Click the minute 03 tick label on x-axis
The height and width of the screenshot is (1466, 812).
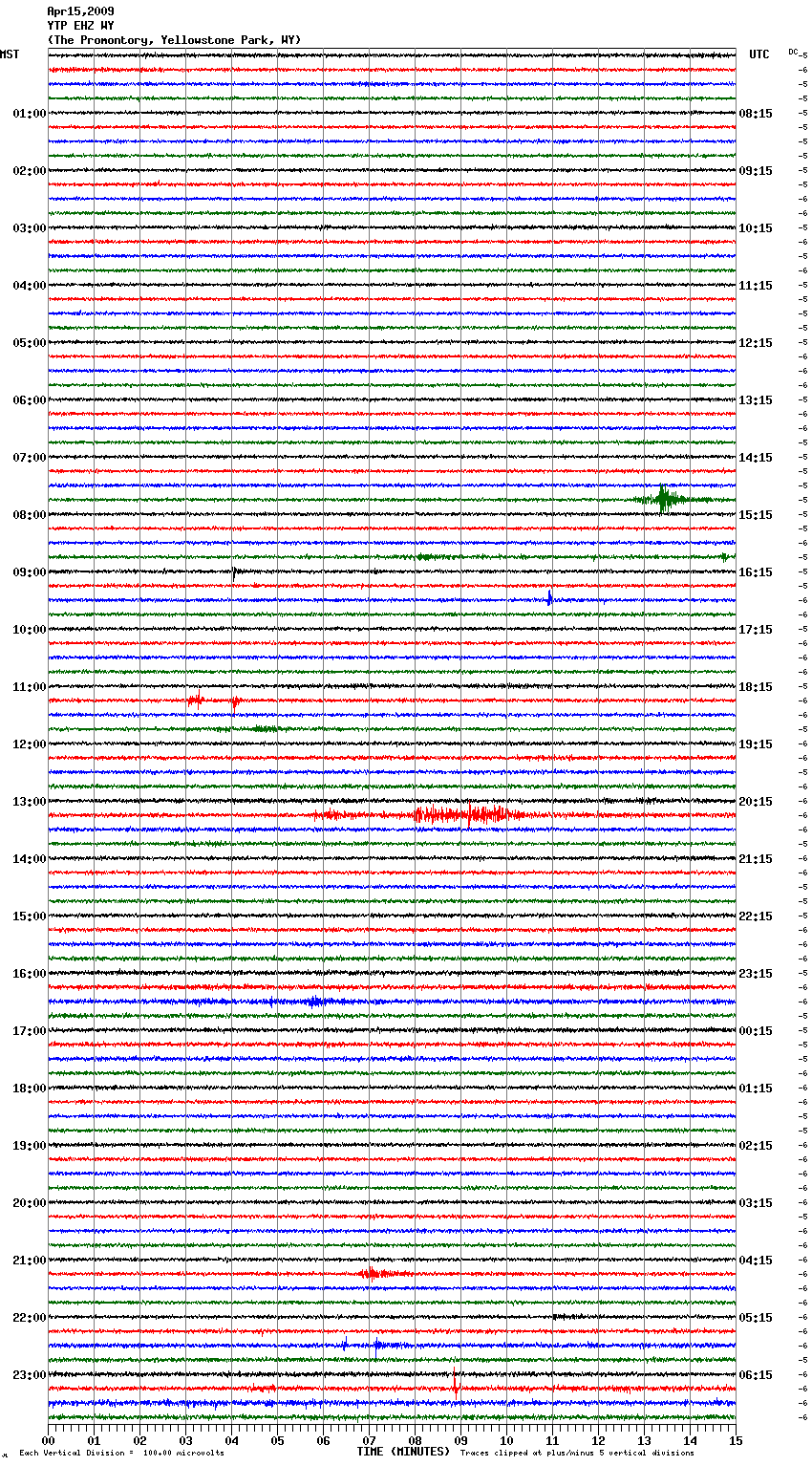click(186, 1440)
